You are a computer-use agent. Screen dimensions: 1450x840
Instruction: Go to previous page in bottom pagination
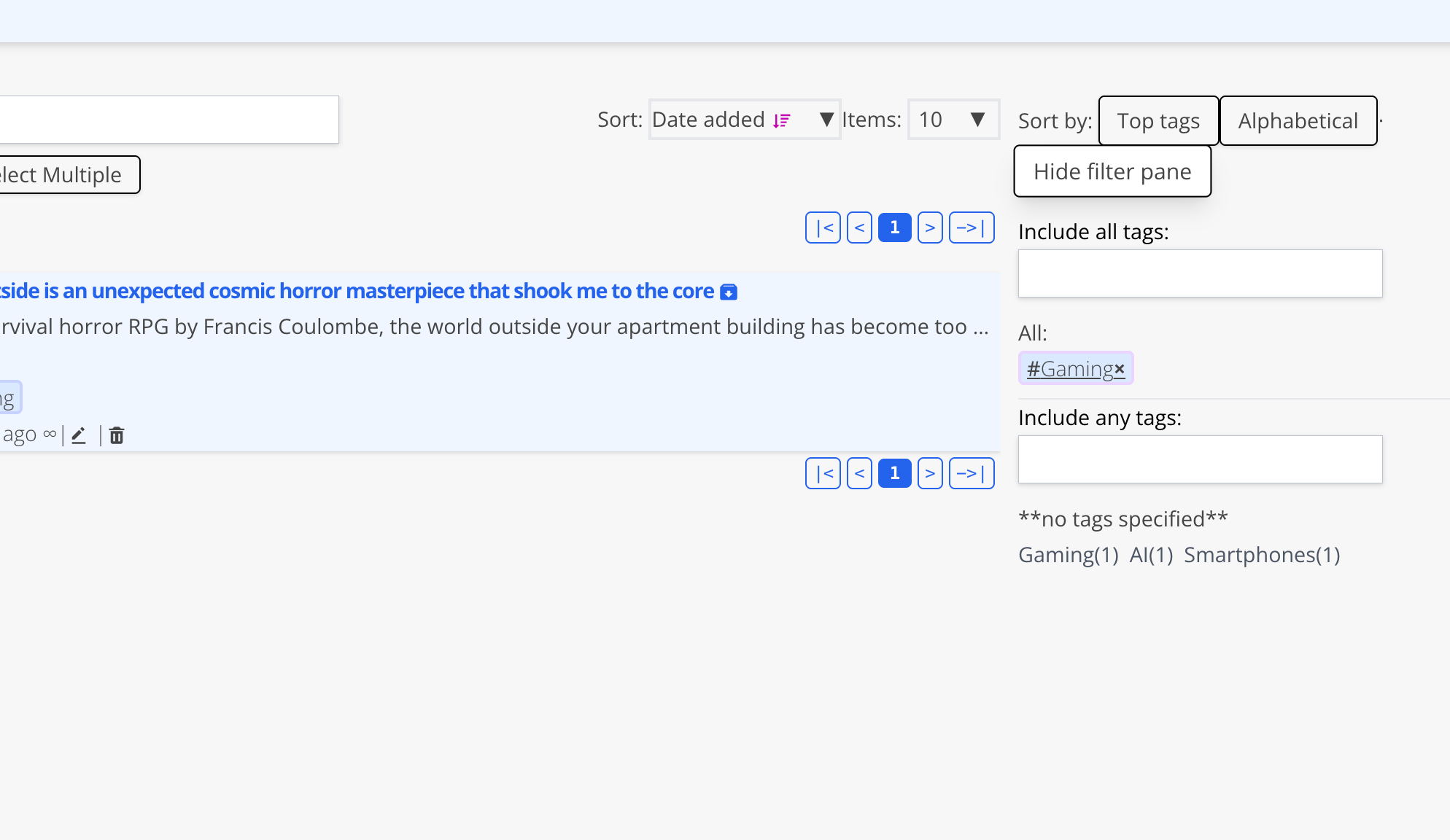click(x=859, y=473)
